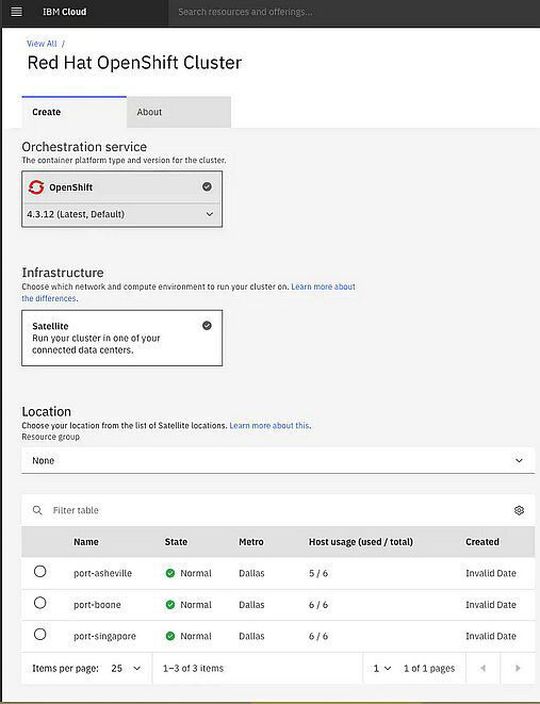Image resolution: width=540 pixels, height=704 pixels.
Task: Click the OpenShift red logo icon
Action: (36, 187)
